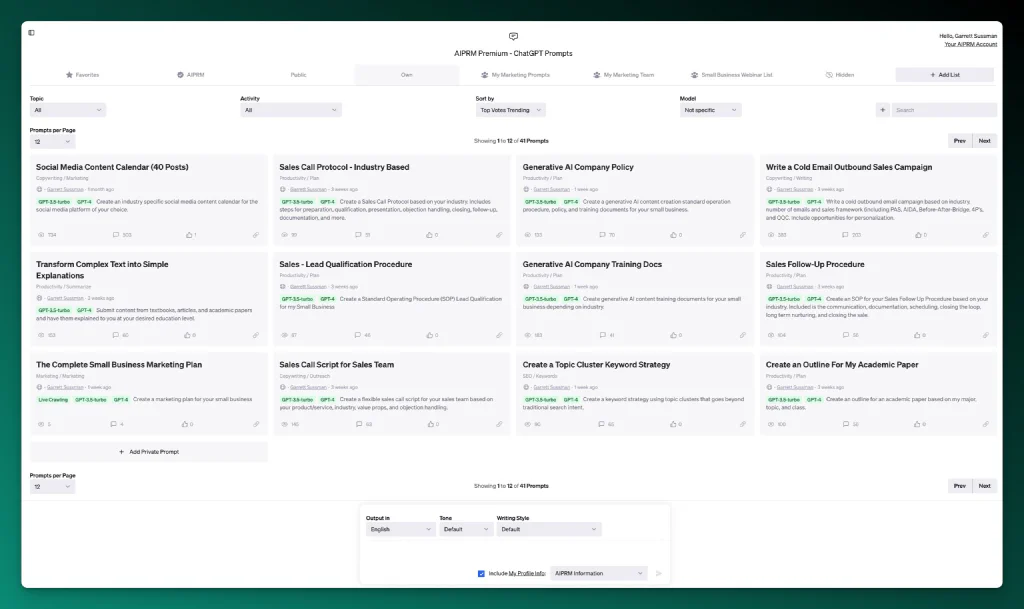Open bottom Prompts per Page dropdown
Image resolution: width=1024 pixels, height=609 pixels.
(52, 486)
